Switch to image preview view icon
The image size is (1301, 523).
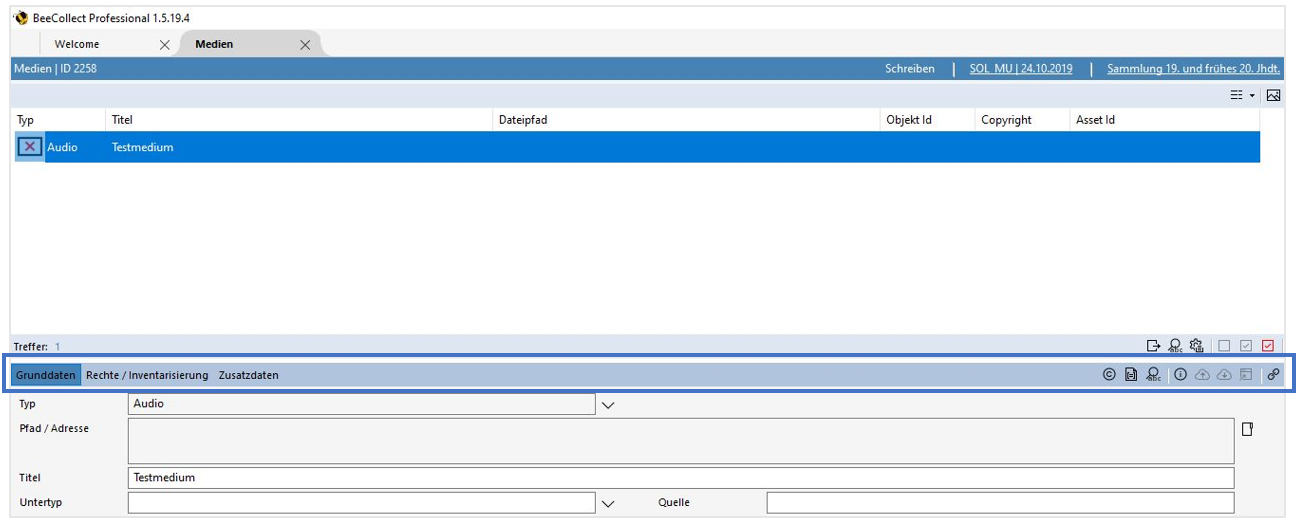tap(1273, 95)
